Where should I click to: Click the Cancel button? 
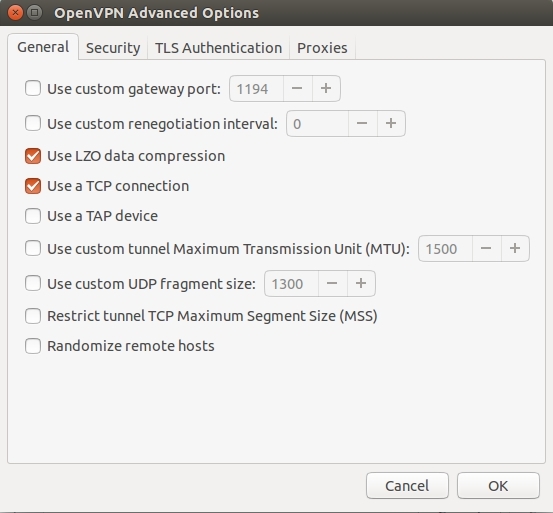(x=407, y=485)
